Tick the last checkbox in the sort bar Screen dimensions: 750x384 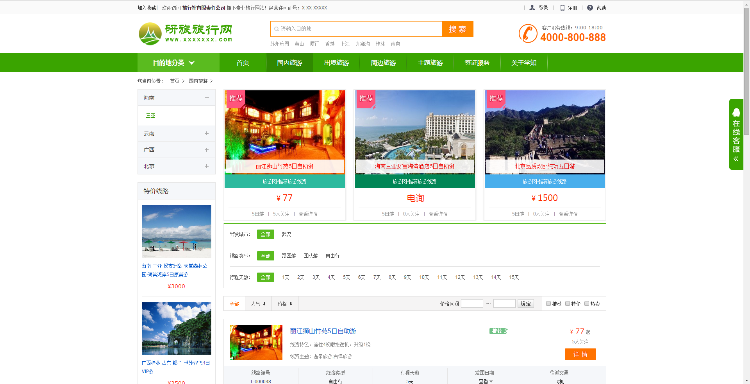[586, 303]
